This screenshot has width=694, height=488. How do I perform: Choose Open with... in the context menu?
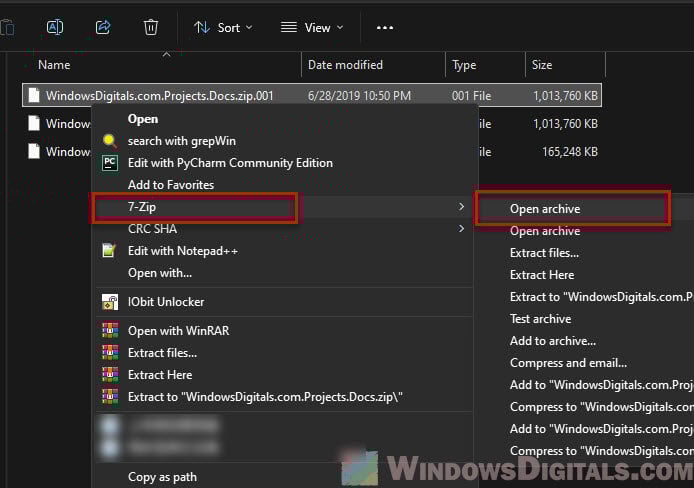click(x=160, y=273)
